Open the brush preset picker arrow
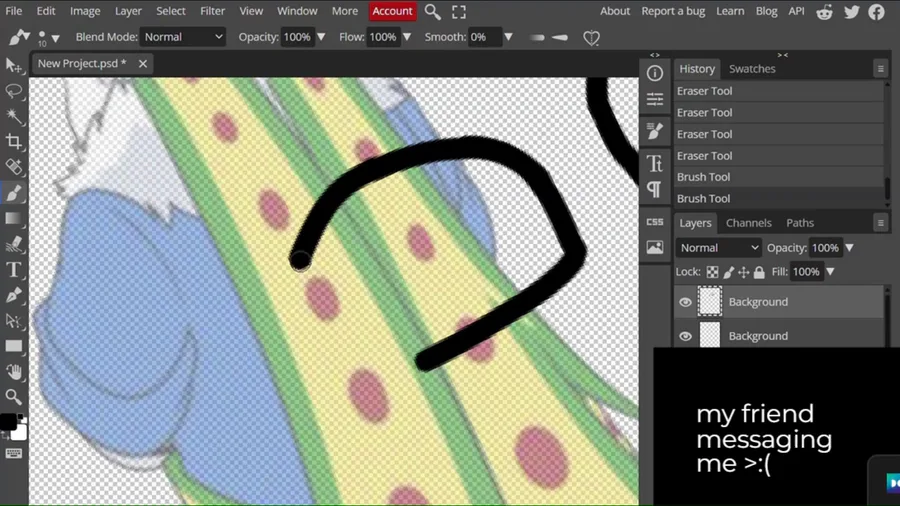The image size is (900, 506). 56,39
